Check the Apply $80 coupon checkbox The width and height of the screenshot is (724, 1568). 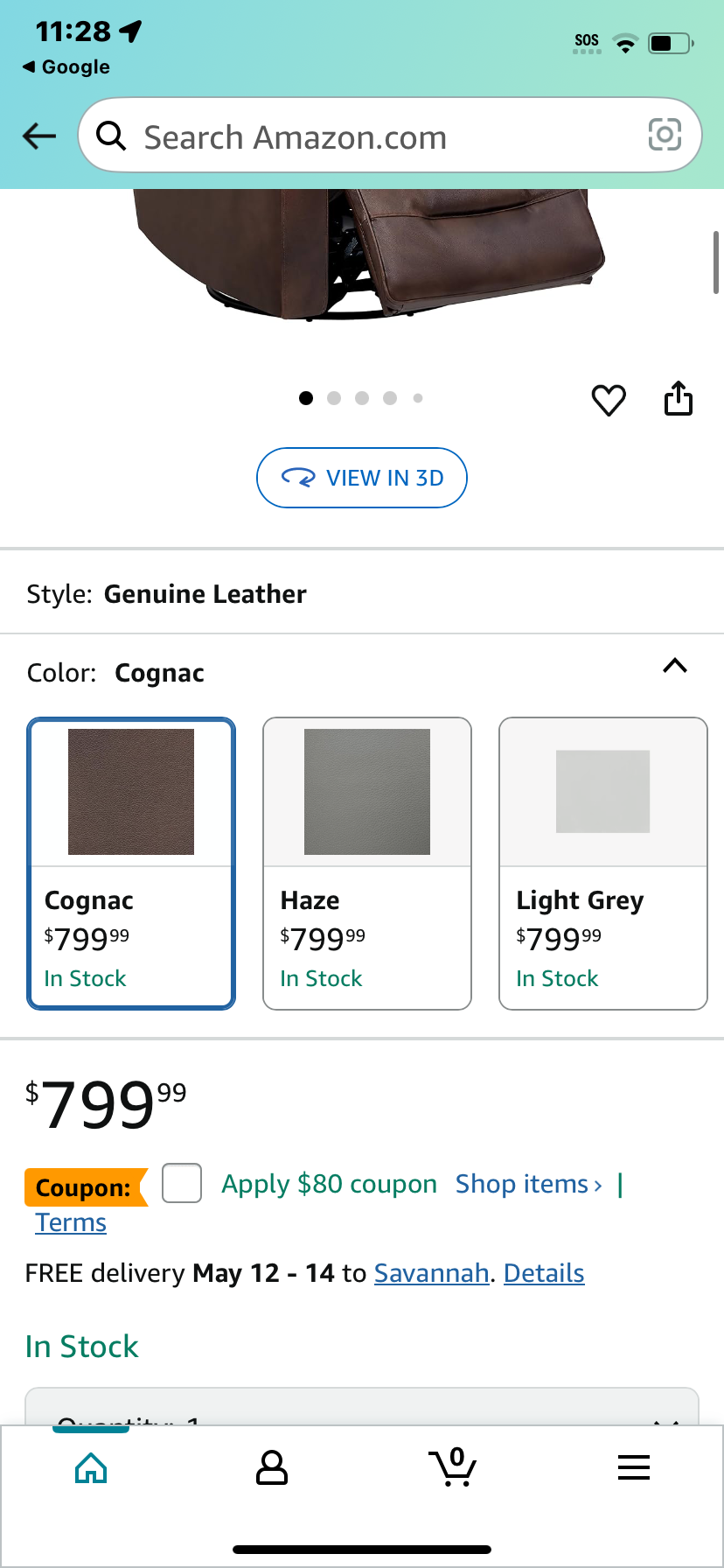tap(182, 1183)
